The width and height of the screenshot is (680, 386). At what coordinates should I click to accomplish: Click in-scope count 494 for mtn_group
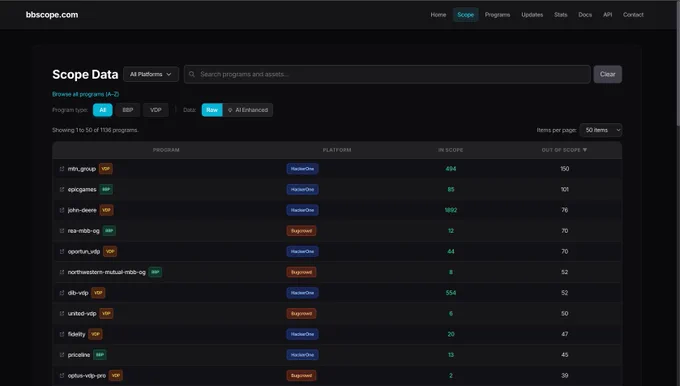click(x=451, y=169)
